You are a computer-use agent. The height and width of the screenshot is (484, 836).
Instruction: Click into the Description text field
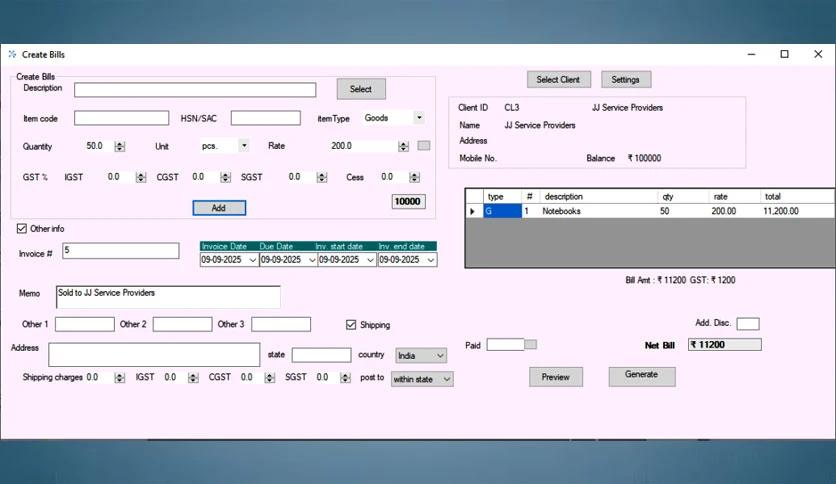click(x=194, y=90)
